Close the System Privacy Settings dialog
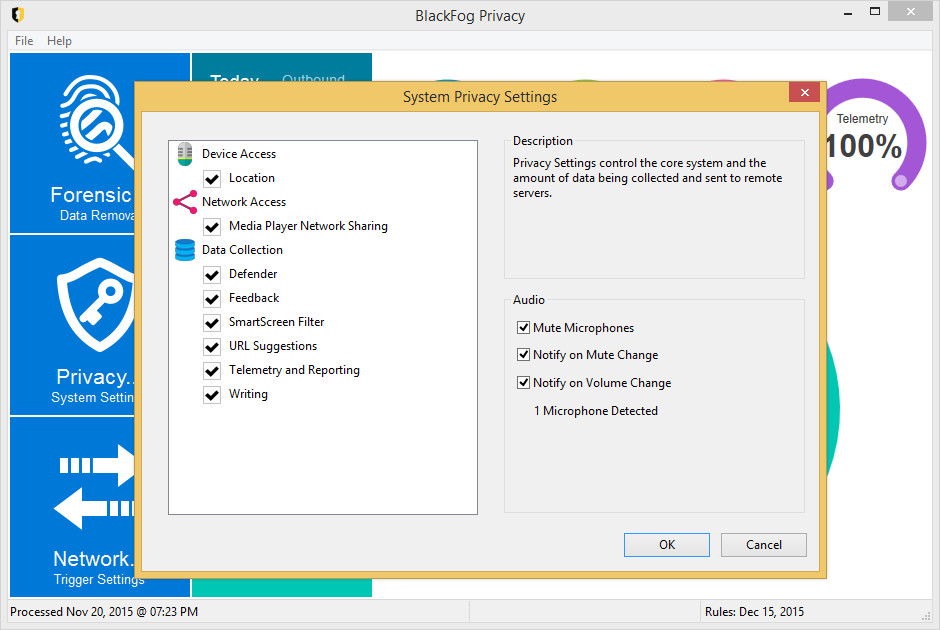The height and width of the screenshot is (630, 940). [805, 92]
